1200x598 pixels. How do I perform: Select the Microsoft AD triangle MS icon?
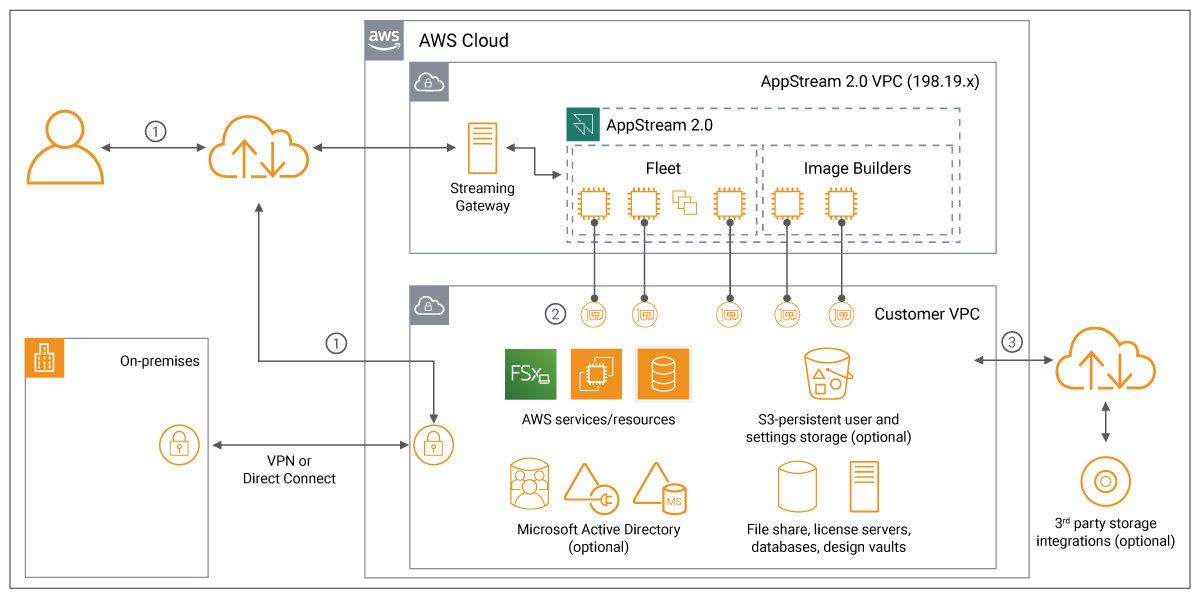[x=658, y=487]
